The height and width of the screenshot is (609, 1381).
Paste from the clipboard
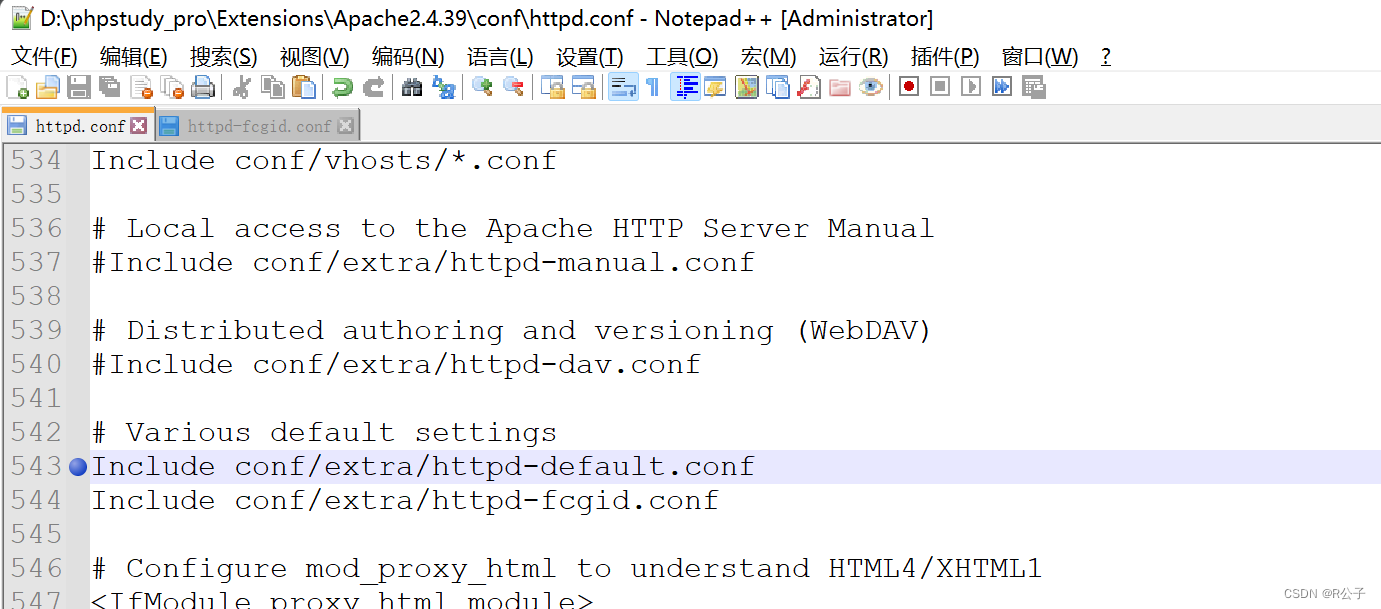pos(304,87)
